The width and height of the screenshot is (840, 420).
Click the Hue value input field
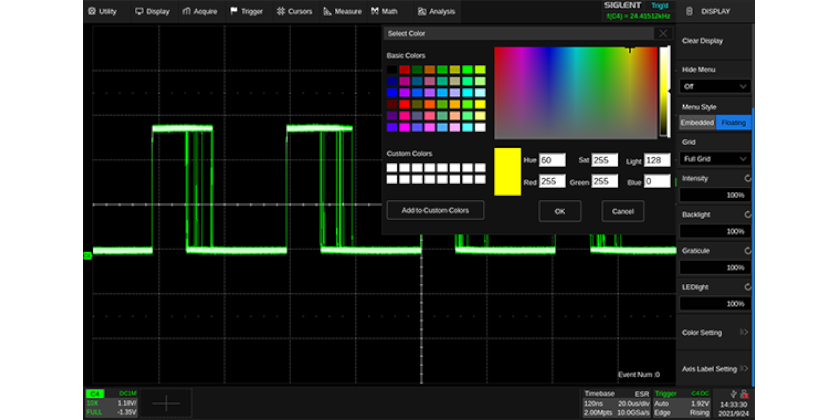(552, 160)
